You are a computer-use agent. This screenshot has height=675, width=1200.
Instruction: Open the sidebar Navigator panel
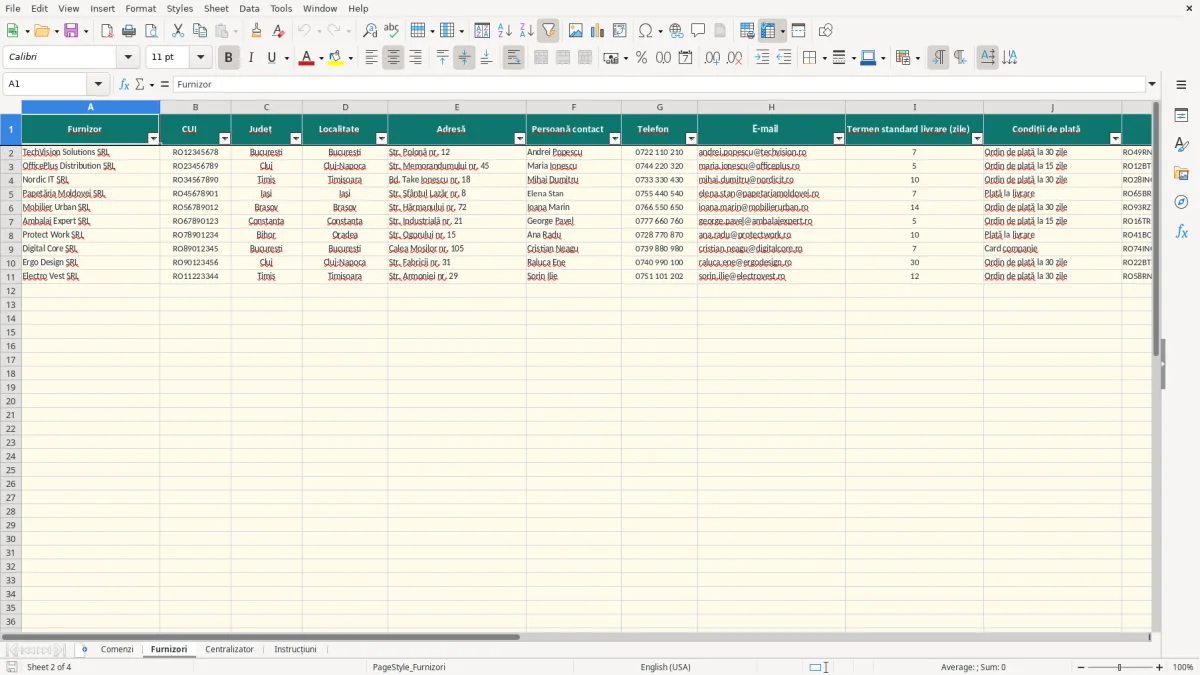click(1181, 202)
